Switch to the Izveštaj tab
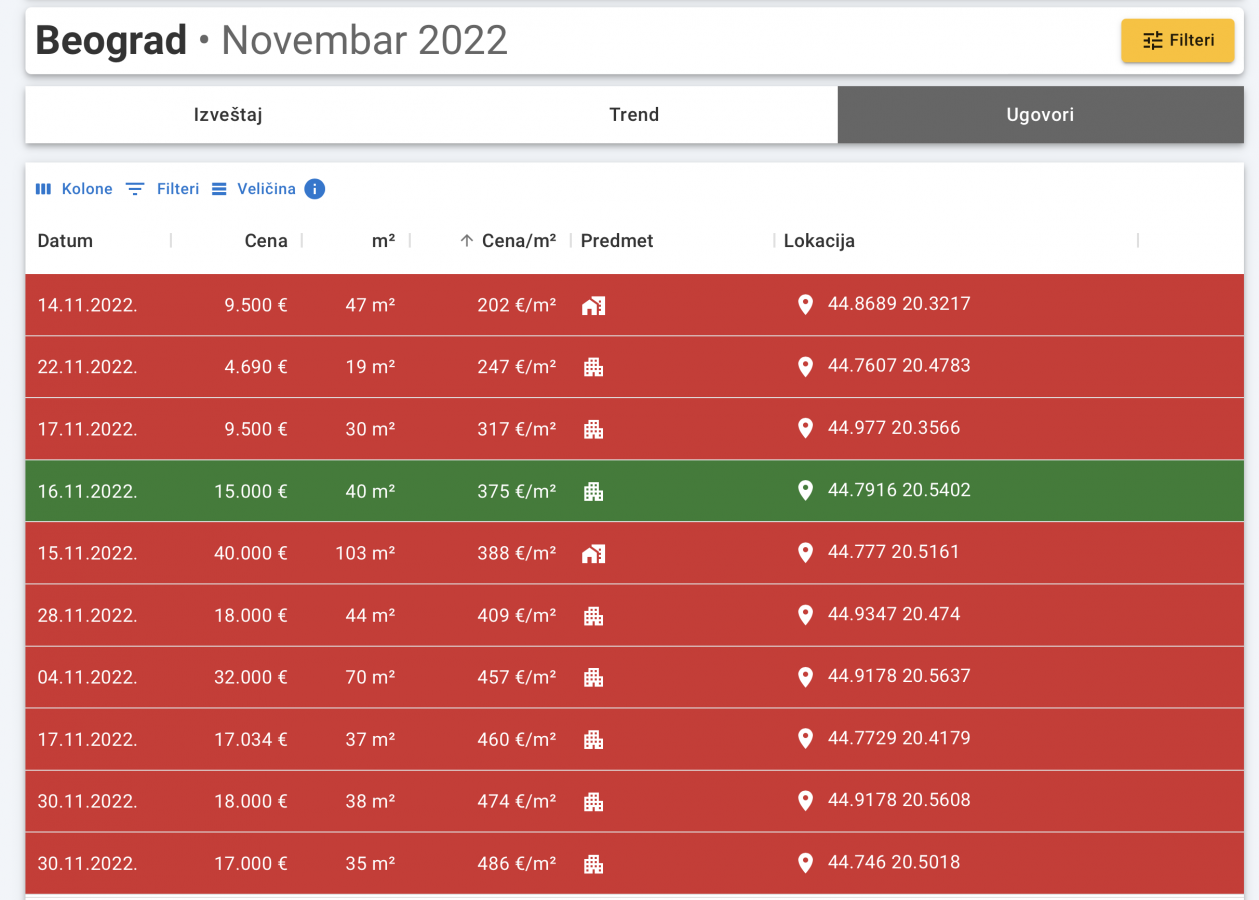1259x900 pixels. (228, 115)
